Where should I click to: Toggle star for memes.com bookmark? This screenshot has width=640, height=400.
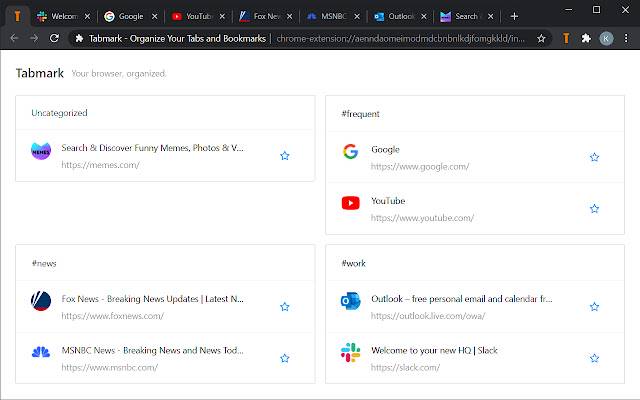coord(285,156)
